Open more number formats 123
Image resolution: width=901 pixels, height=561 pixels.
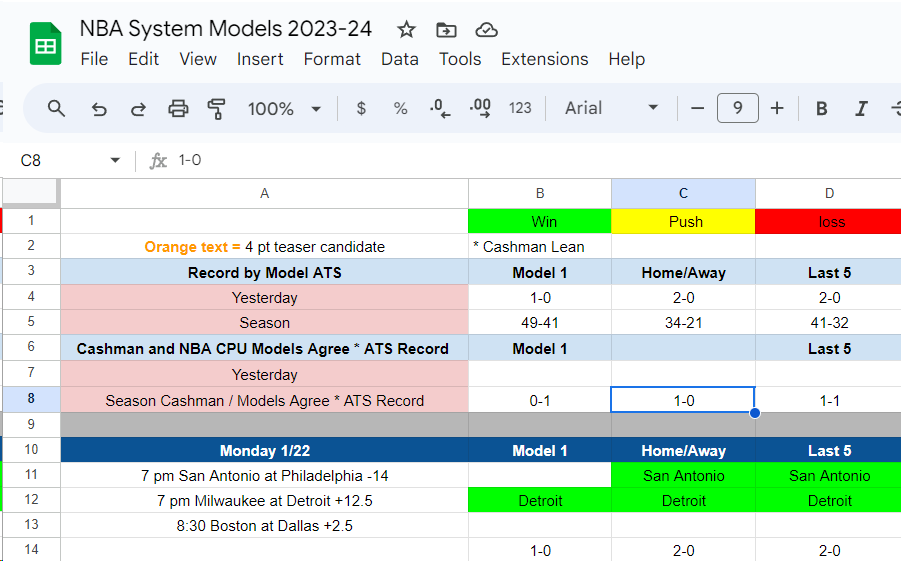[x=520, y=108]
